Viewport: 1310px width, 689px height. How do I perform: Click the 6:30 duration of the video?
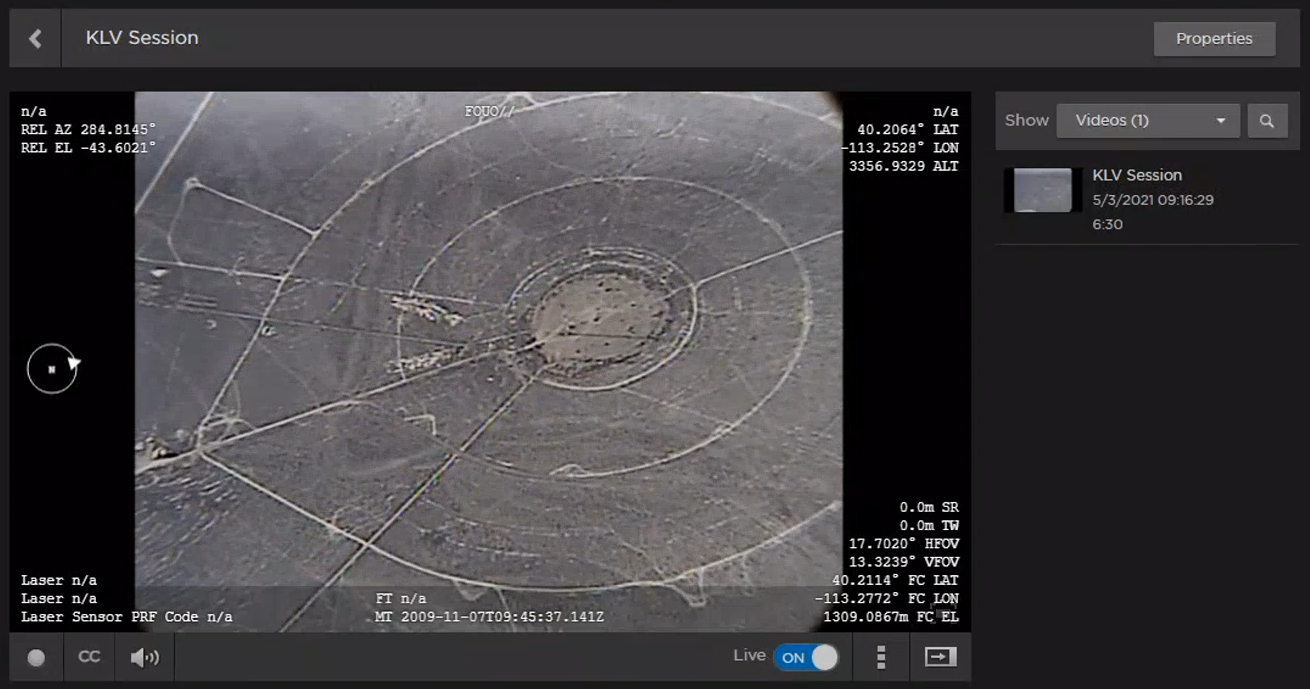pos(1107,225)
